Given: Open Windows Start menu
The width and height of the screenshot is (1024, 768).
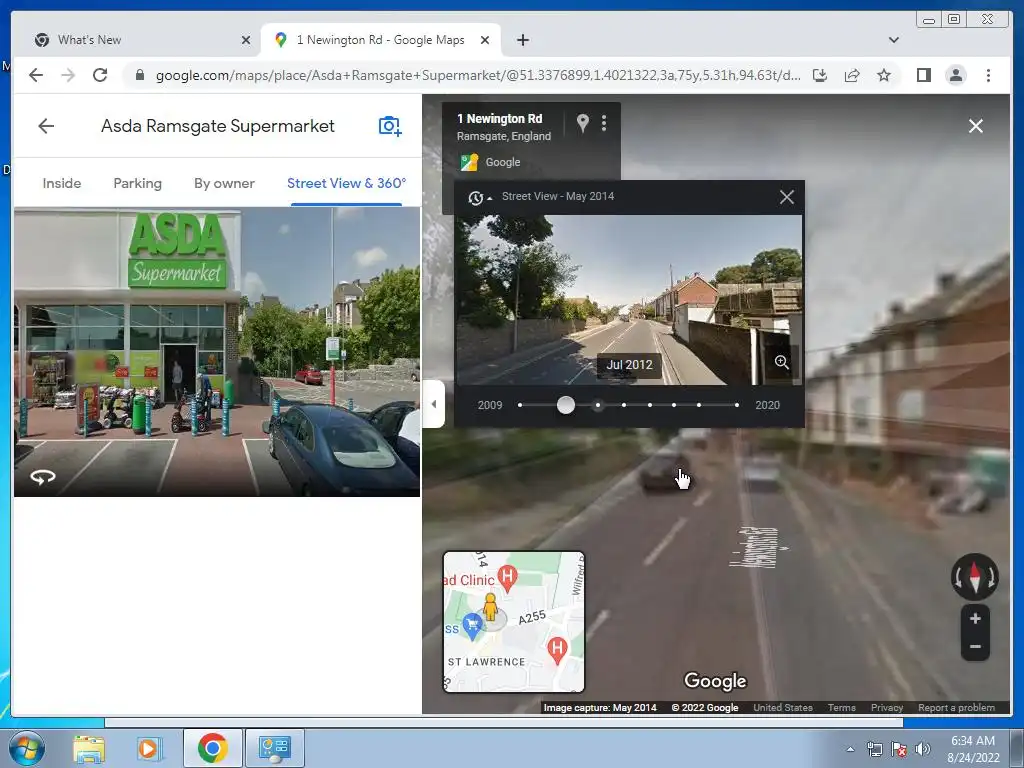Looking at the screenshot, I should tap(26, 748).
